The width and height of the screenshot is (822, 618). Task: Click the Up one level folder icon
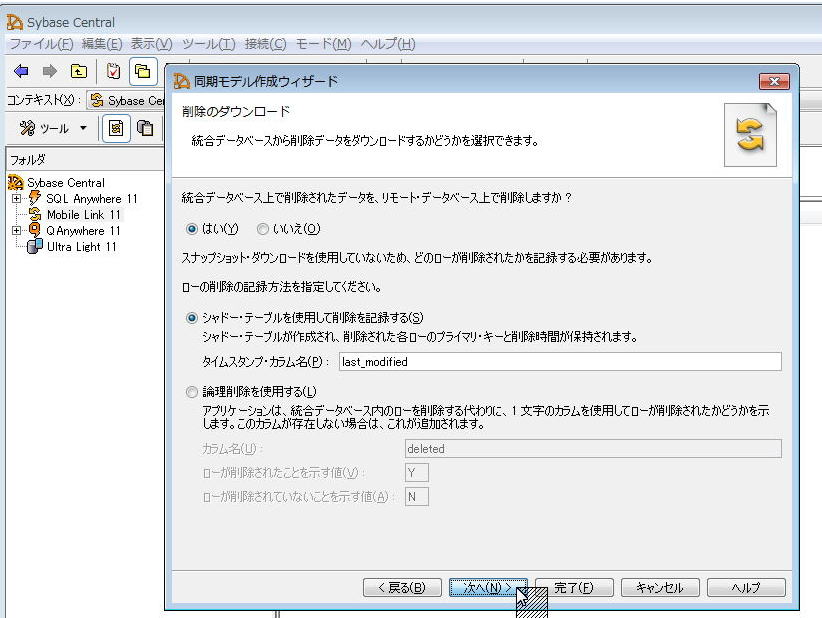point(78,71)
